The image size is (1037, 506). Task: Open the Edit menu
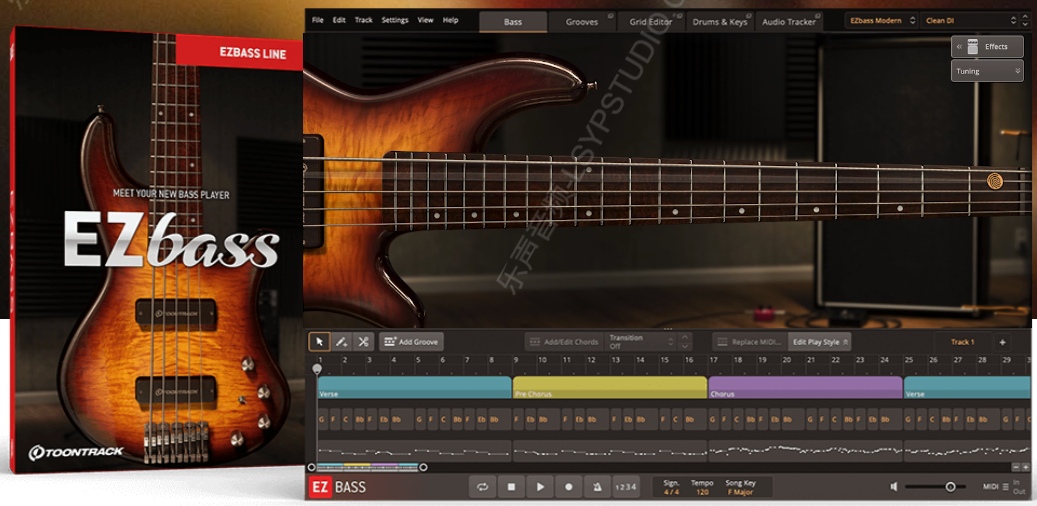click(339, 21)
